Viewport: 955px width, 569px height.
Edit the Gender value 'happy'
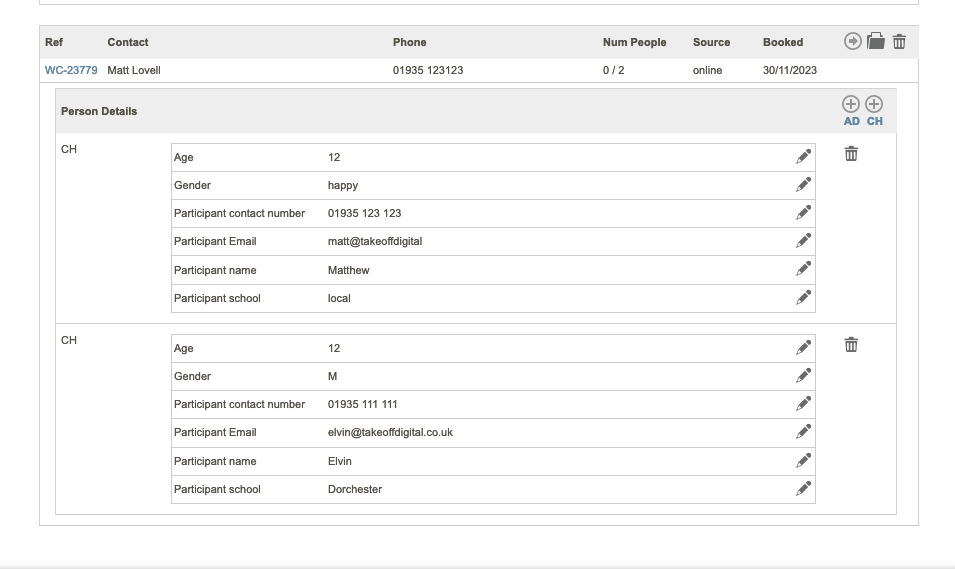pos(803,185)
